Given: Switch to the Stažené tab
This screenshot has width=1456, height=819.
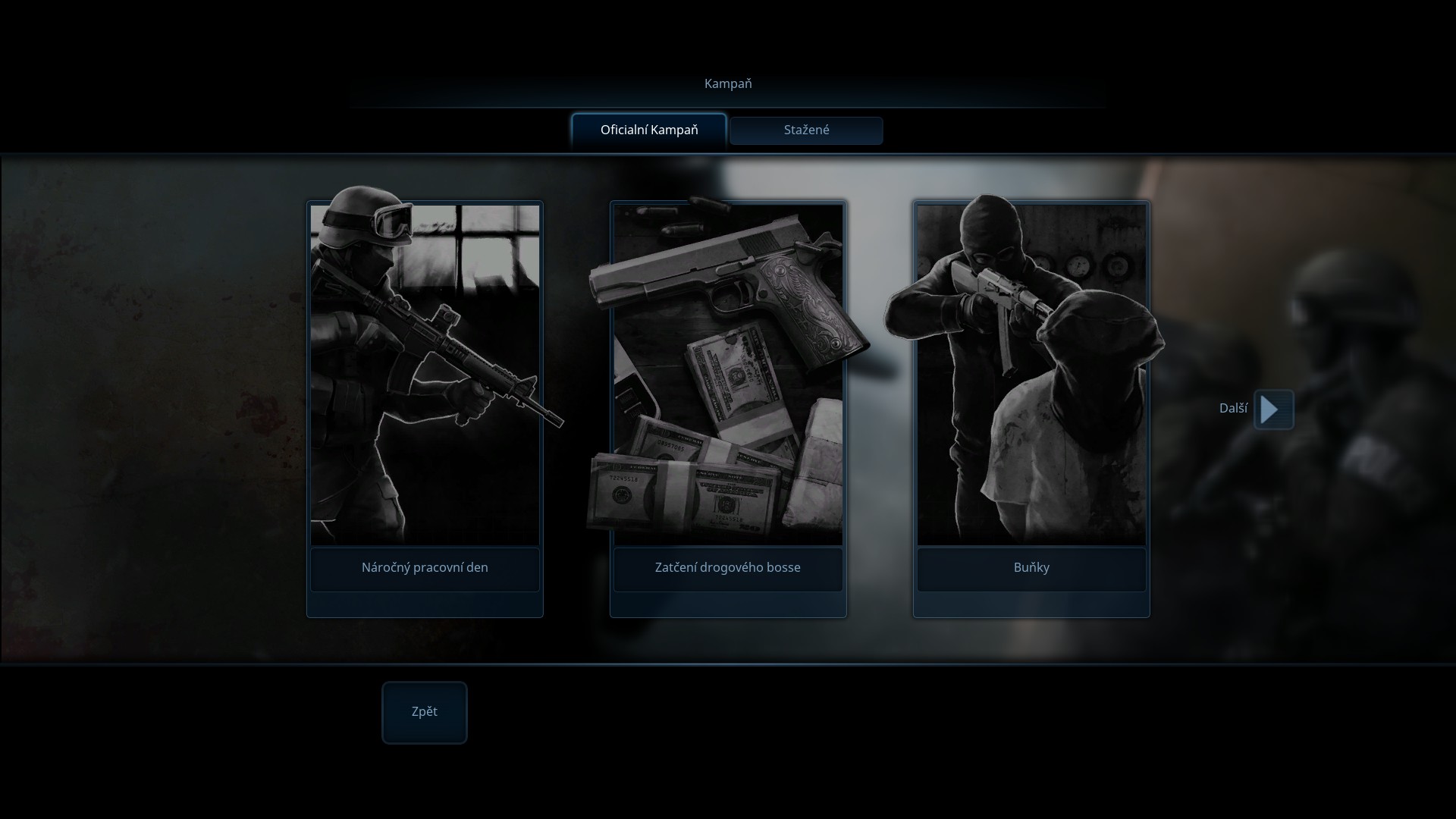Looking at the screenshot, I should 806,130.
